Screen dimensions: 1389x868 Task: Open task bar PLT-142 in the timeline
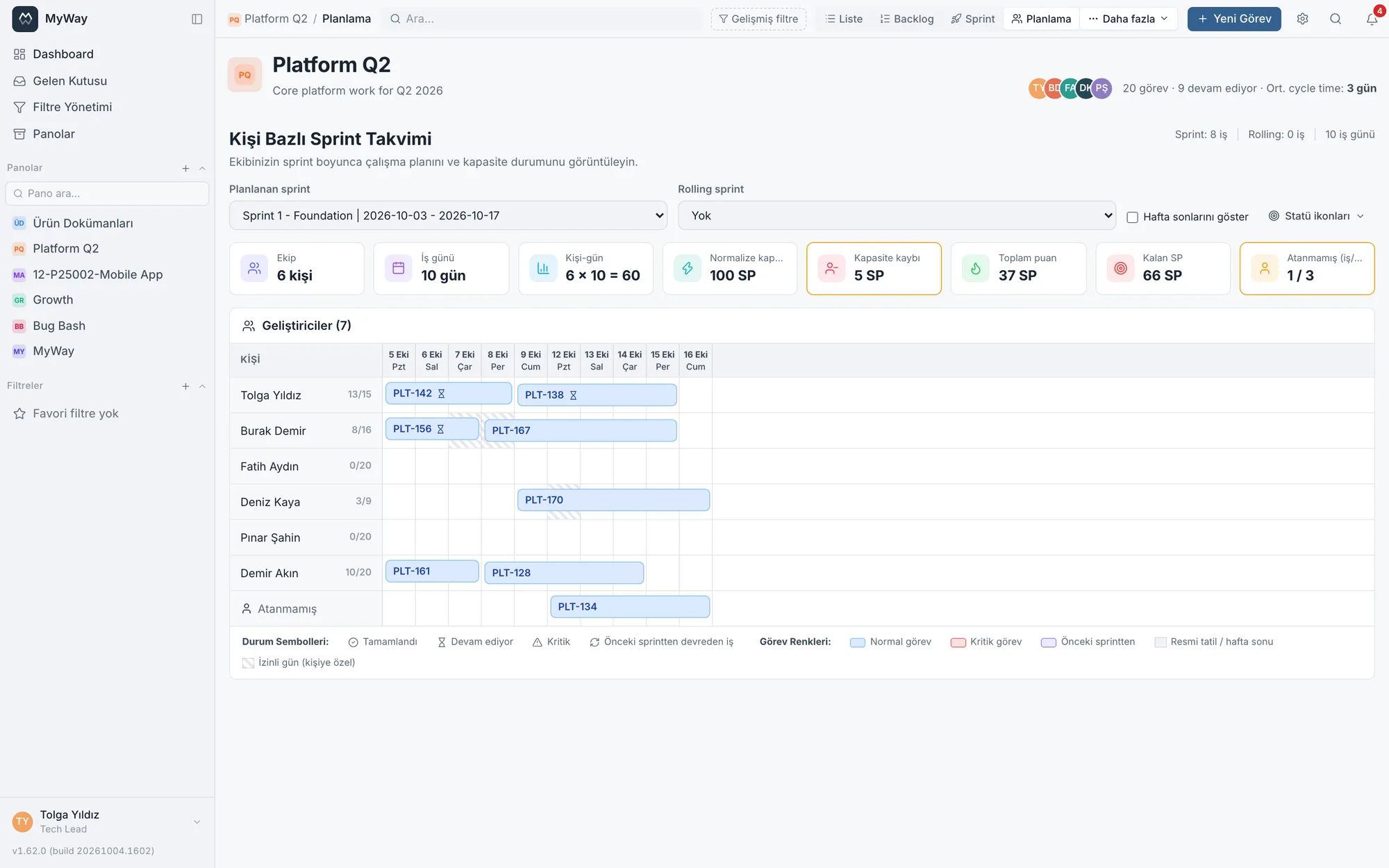tap(449, 394)
